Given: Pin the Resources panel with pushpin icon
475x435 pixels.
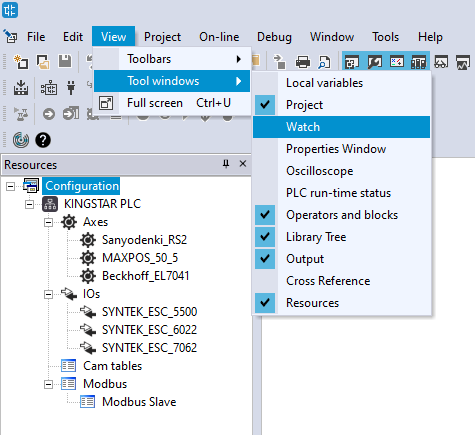Looking at the screenshot, I should click(x=226, y=164).
